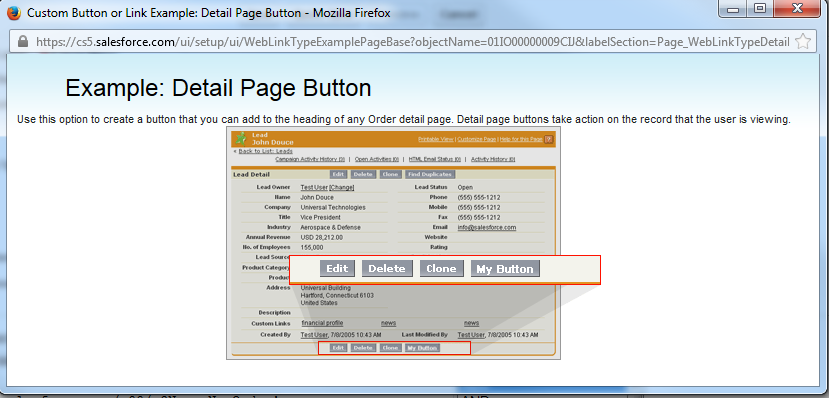Click the info@salesforce.com email link
Screen dimensions: 829x398
pos(487,227)
